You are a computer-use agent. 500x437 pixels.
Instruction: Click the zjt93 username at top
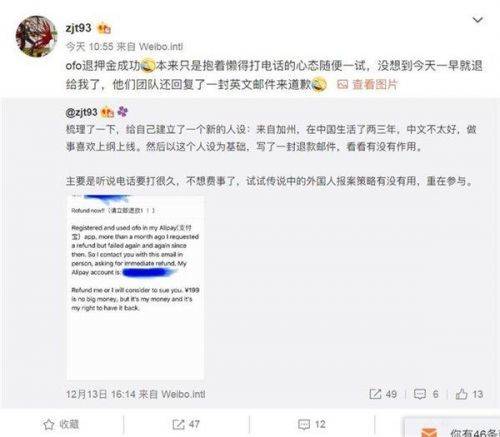[x=79, y=28]
